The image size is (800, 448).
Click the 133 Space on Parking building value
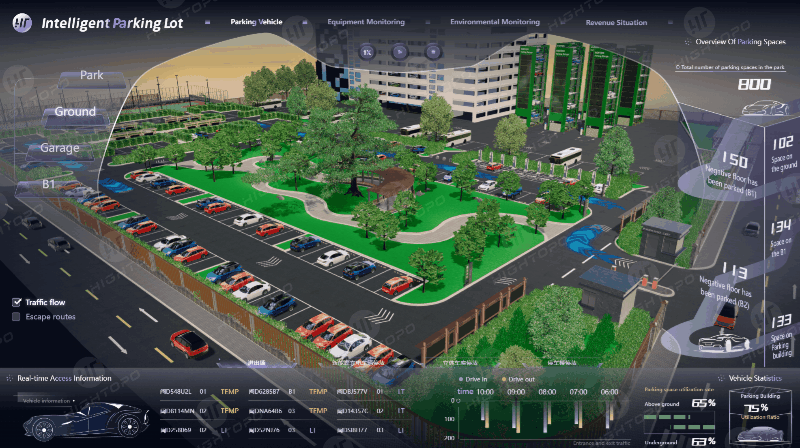[781, 321]
